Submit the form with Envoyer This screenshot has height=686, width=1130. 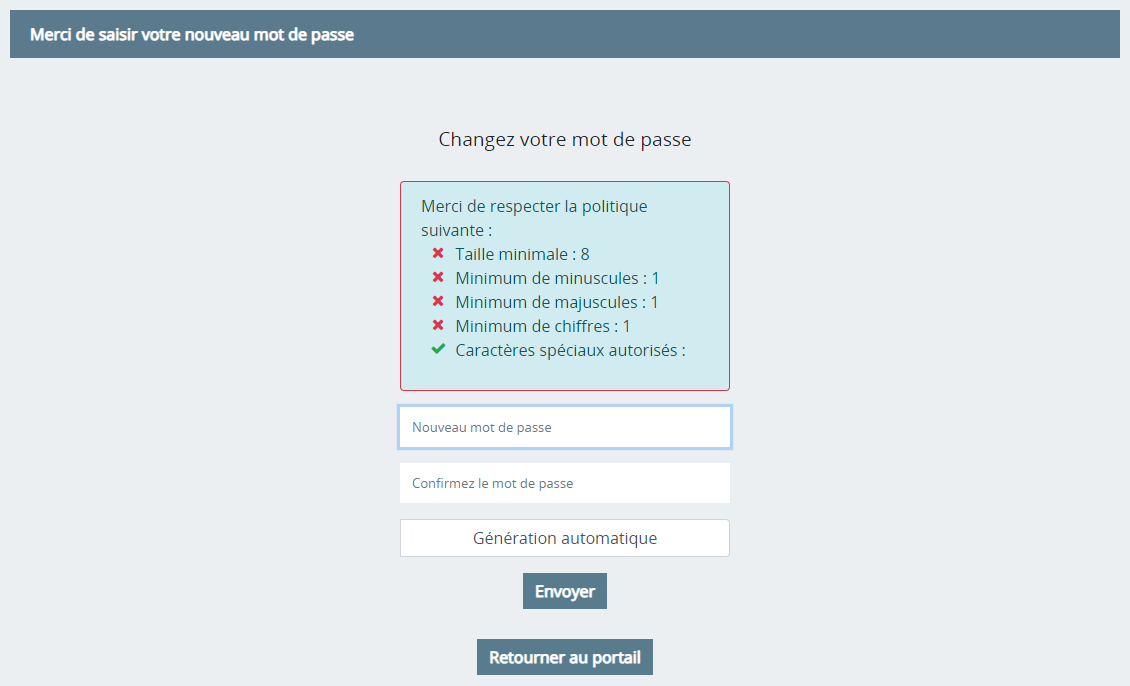(565, 591)
